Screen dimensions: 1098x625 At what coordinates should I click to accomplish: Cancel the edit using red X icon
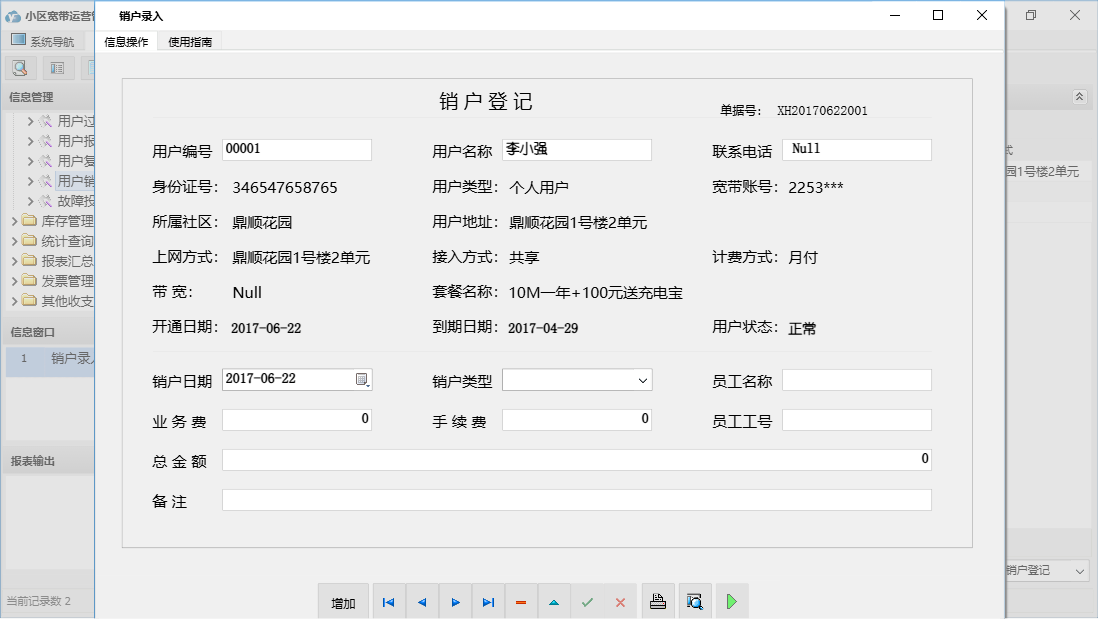(x=621, y=601)
